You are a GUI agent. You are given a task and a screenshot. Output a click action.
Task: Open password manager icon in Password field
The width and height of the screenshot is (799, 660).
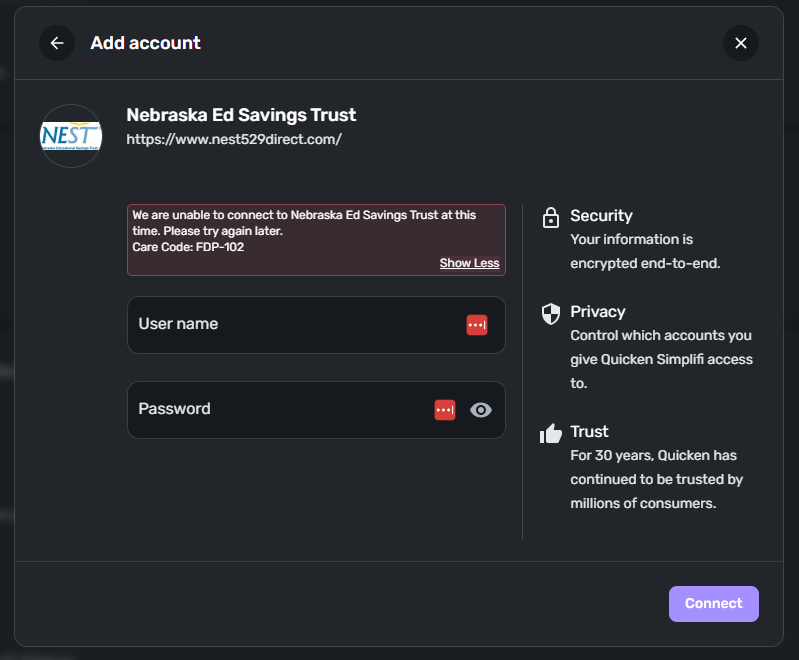pyautogui.click(x=445, y=410)
